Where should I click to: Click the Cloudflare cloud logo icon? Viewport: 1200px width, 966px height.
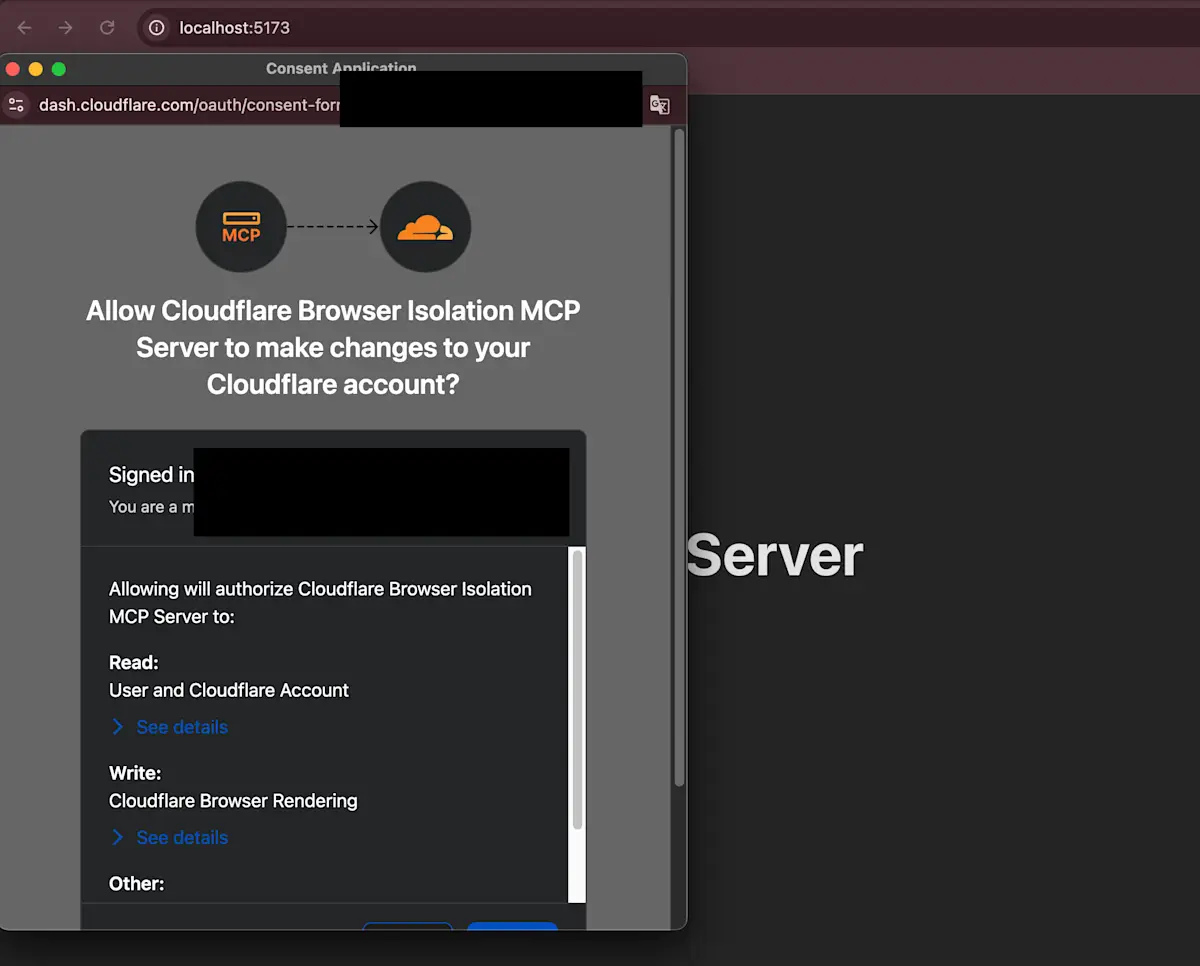click(425, 227)
